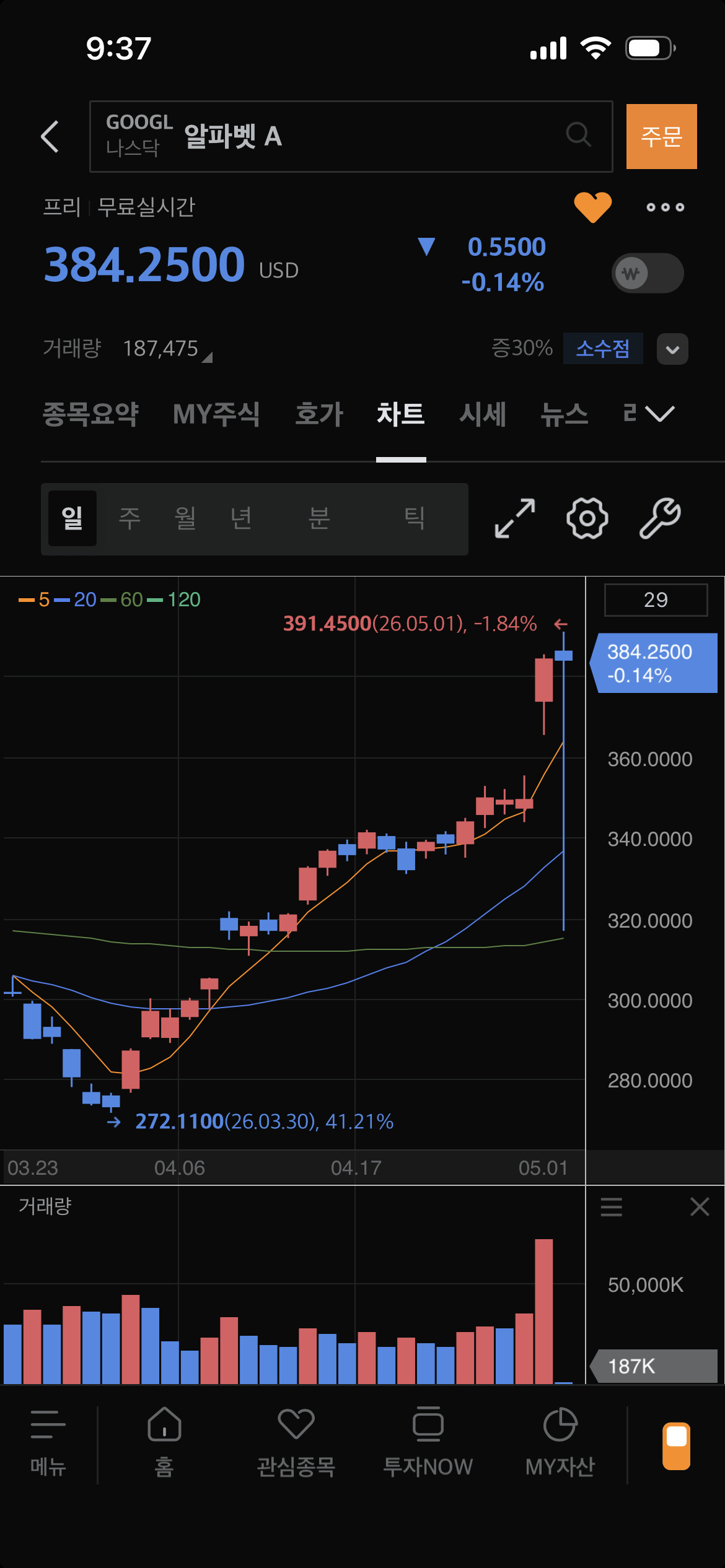Open the chart wrench tool icon

pos(660,518)
